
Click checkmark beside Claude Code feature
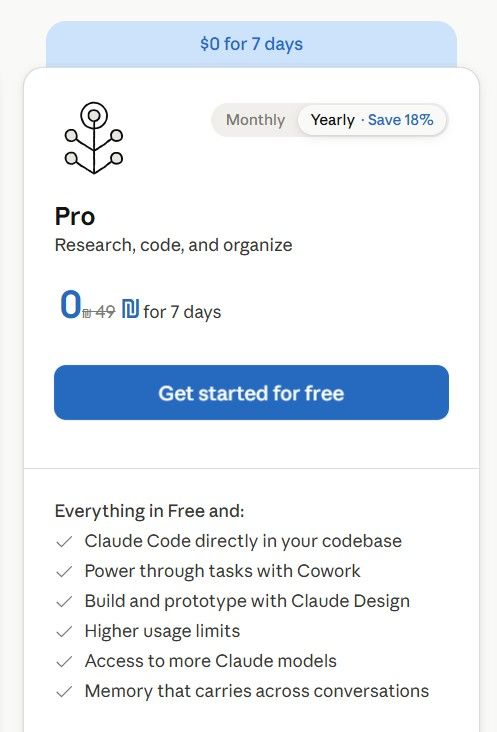coord(64,542)
